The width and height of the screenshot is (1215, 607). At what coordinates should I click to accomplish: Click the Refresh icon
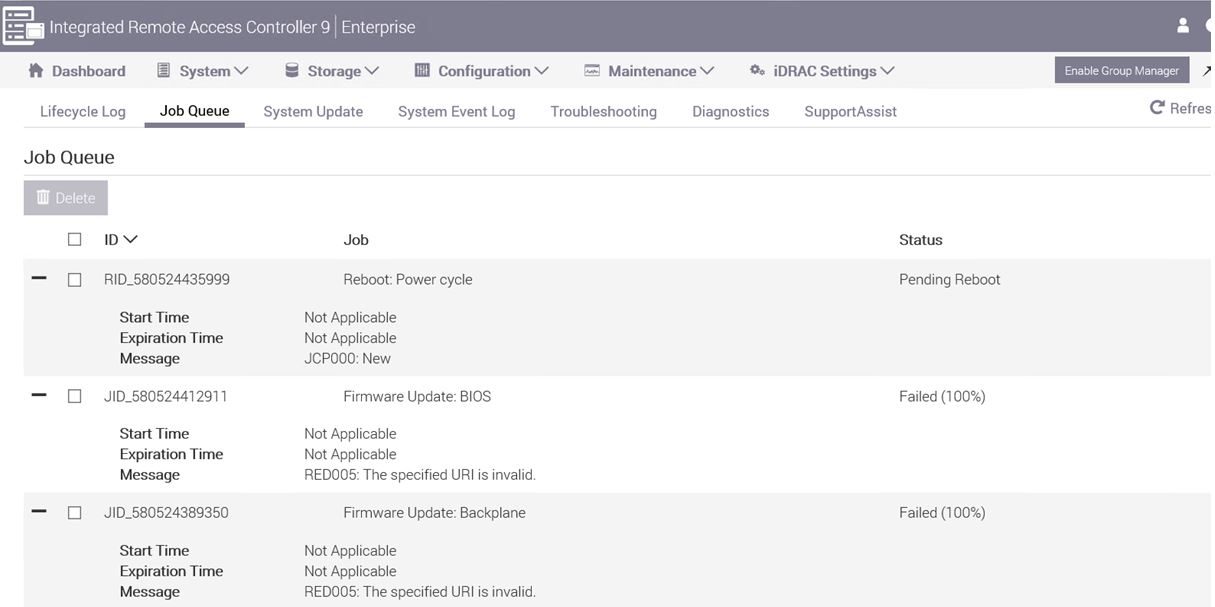1157,108
